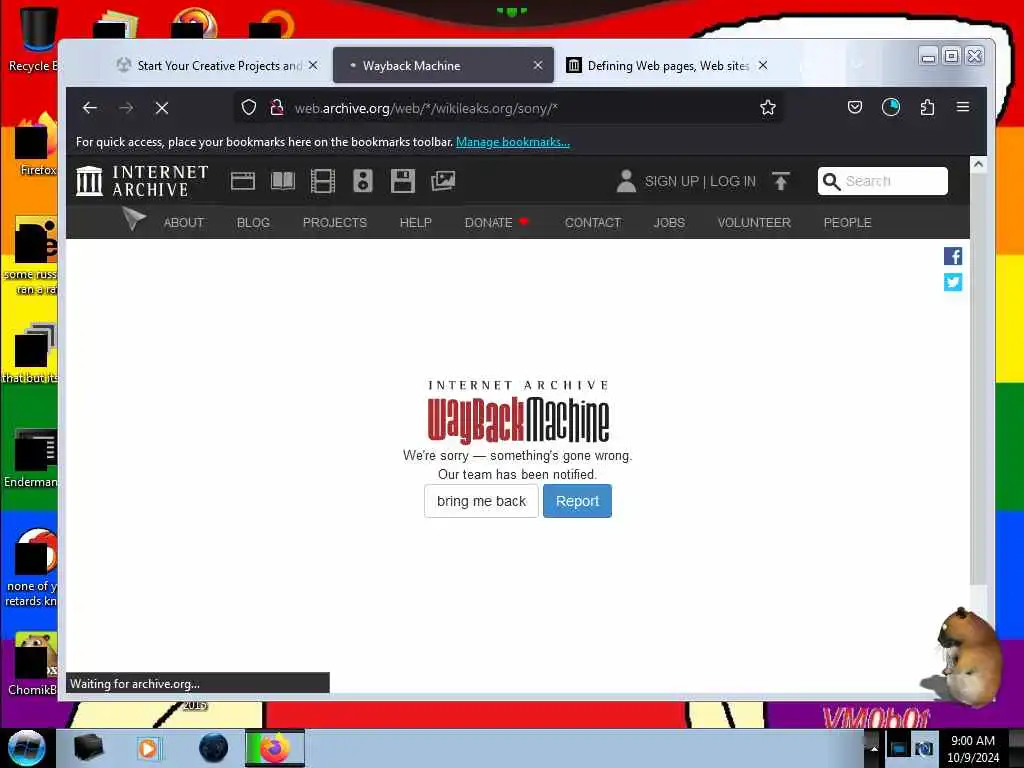This screenshot has height=768, width=1024.
Task: Open the media player taskbar icon
Action: click(148, 748)
